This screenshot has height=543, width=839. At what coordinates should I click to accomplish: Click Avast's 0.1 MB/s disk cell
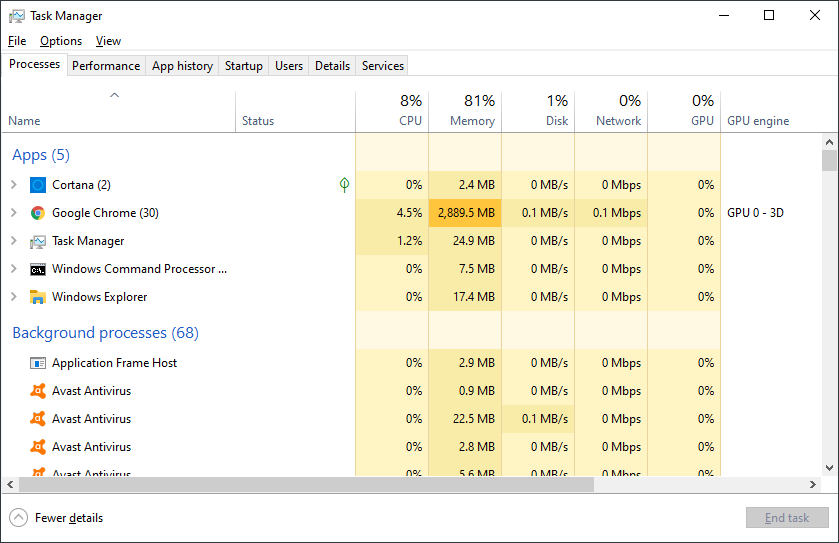538,419
